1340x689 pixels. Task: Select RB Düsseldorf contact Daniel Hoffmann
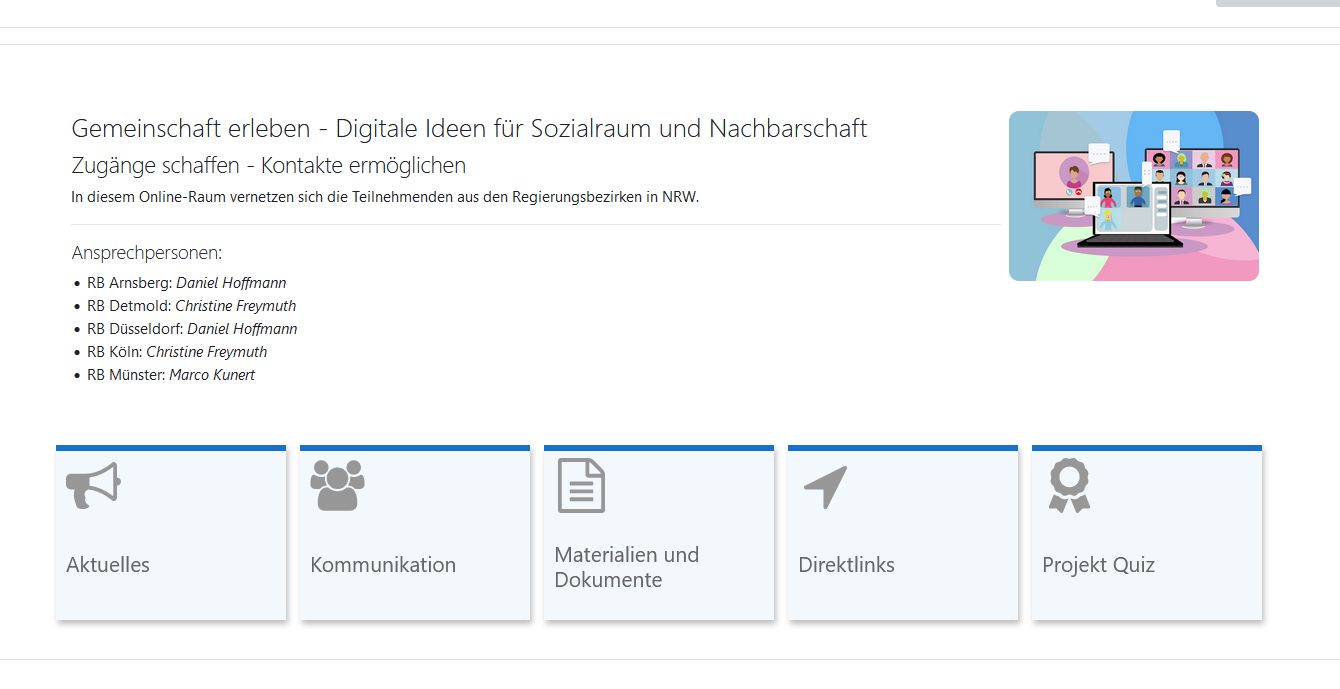[x=242, y=329]
